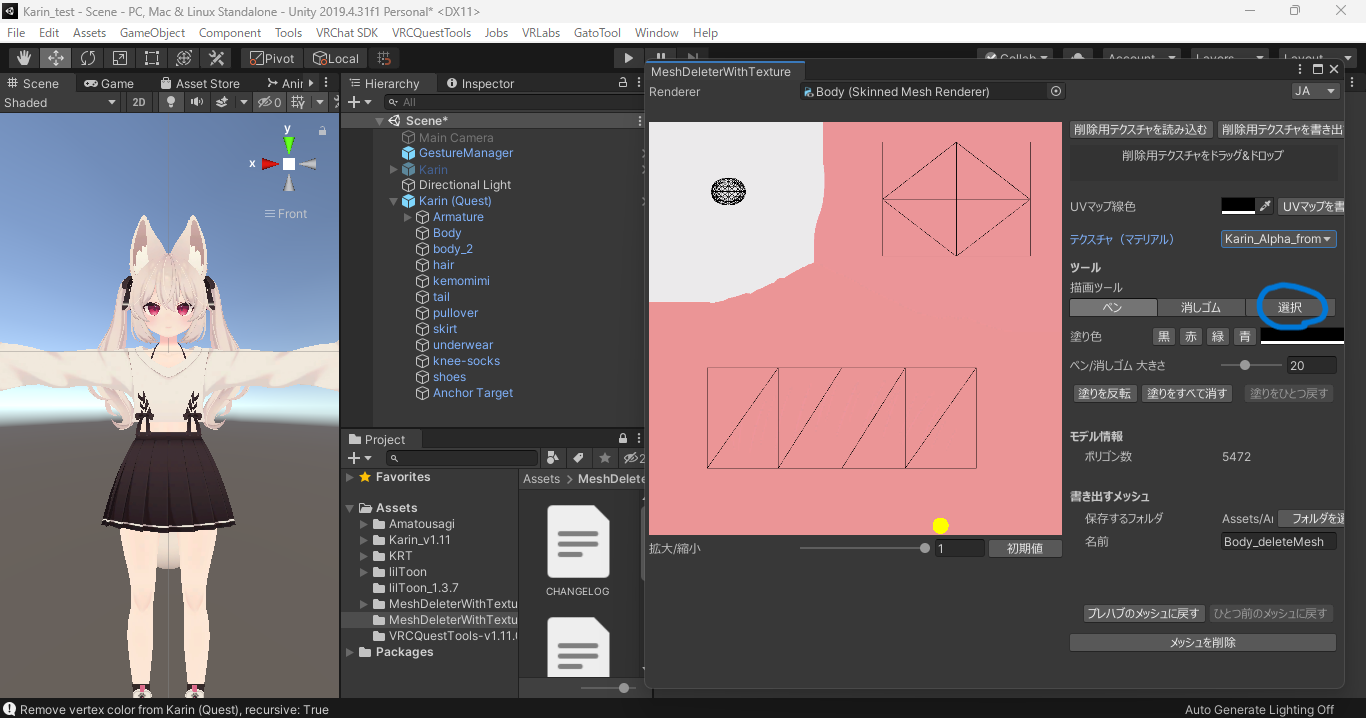The image size is (1366, 718).
Task: Open the GameObject menu
Action: pyautogui.click(x=153, y=33)
